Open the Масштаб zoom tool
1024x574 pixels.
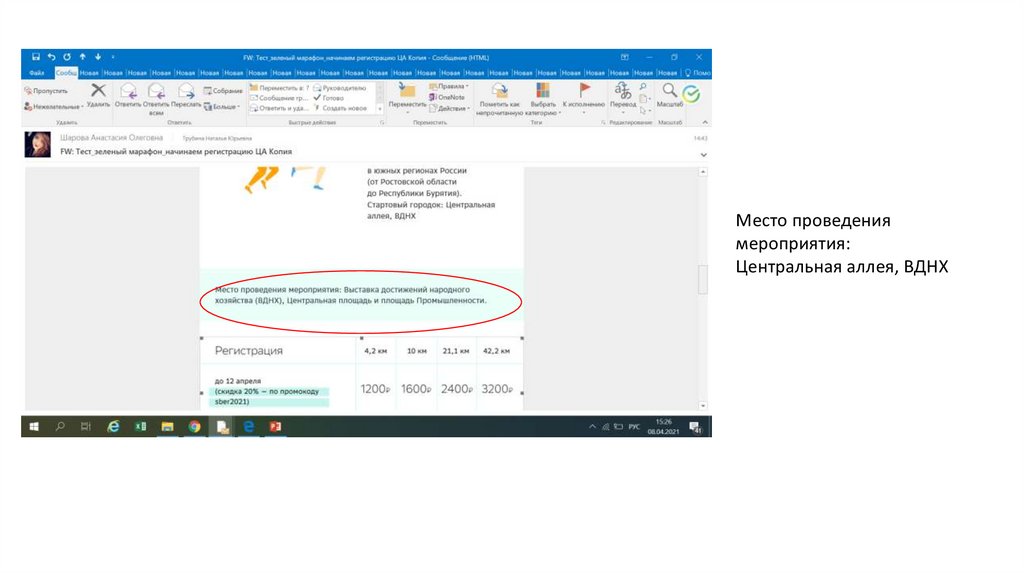coord(669,95)
